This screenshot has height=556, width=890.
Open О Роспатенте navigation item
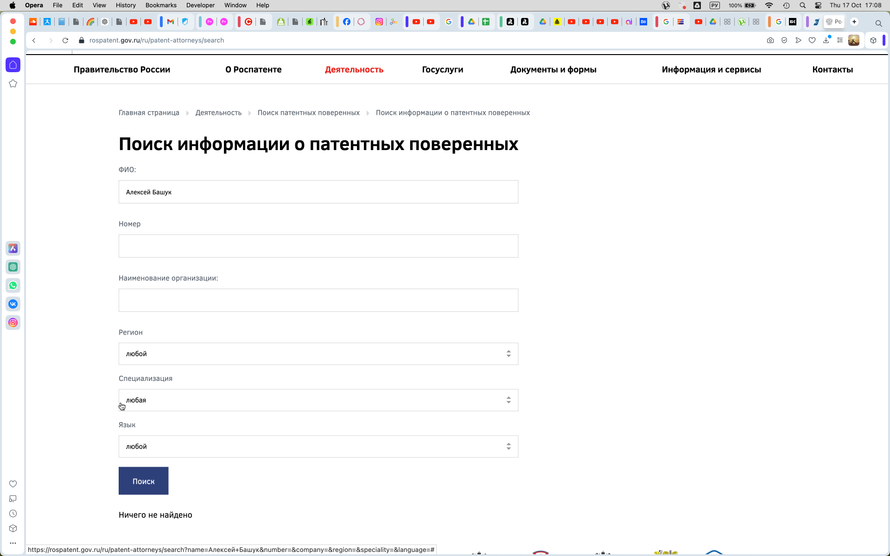point(253,70)
